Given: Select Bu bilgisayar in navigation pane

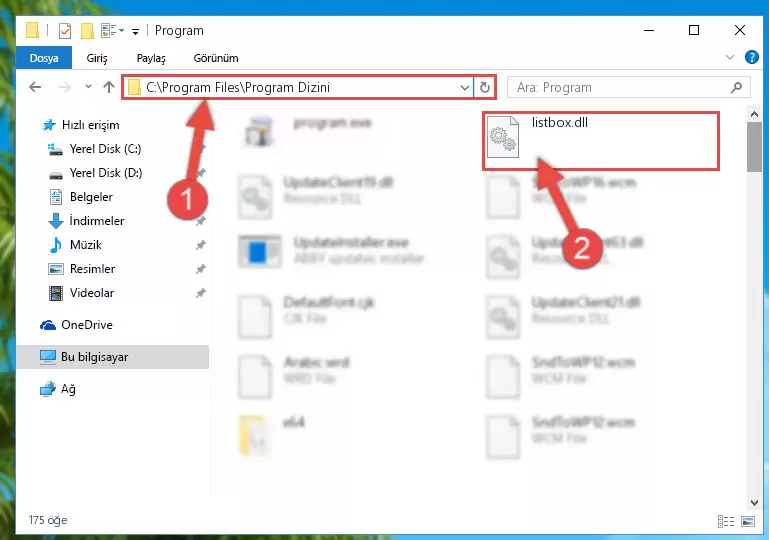Looking at the screenshot, I should [x=112, y=357].
